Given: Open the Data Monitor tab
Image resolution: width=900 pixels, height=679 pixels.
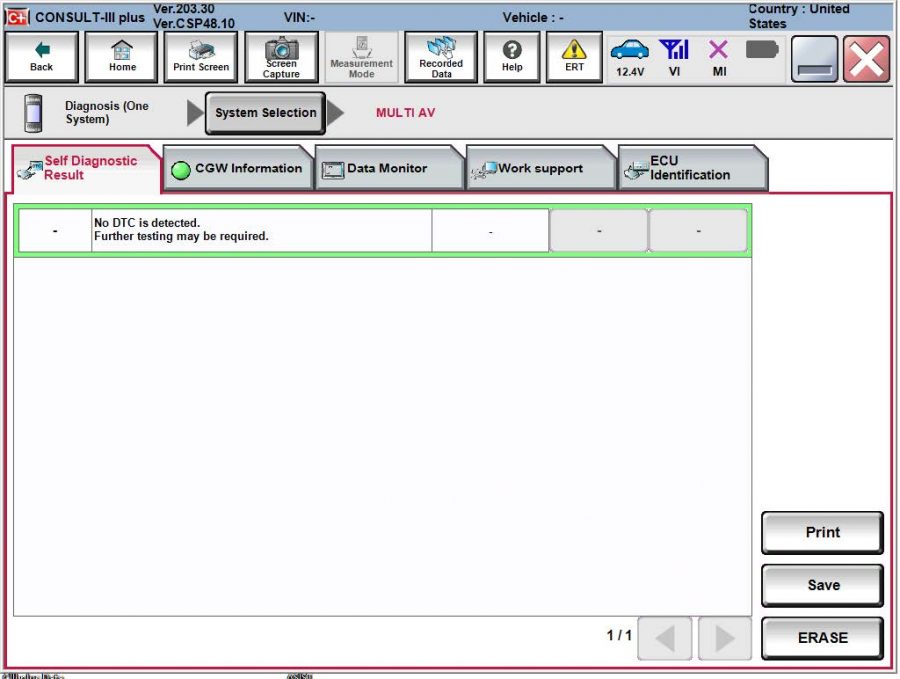Looking at the screenshot, I should (x=388, y=168).
